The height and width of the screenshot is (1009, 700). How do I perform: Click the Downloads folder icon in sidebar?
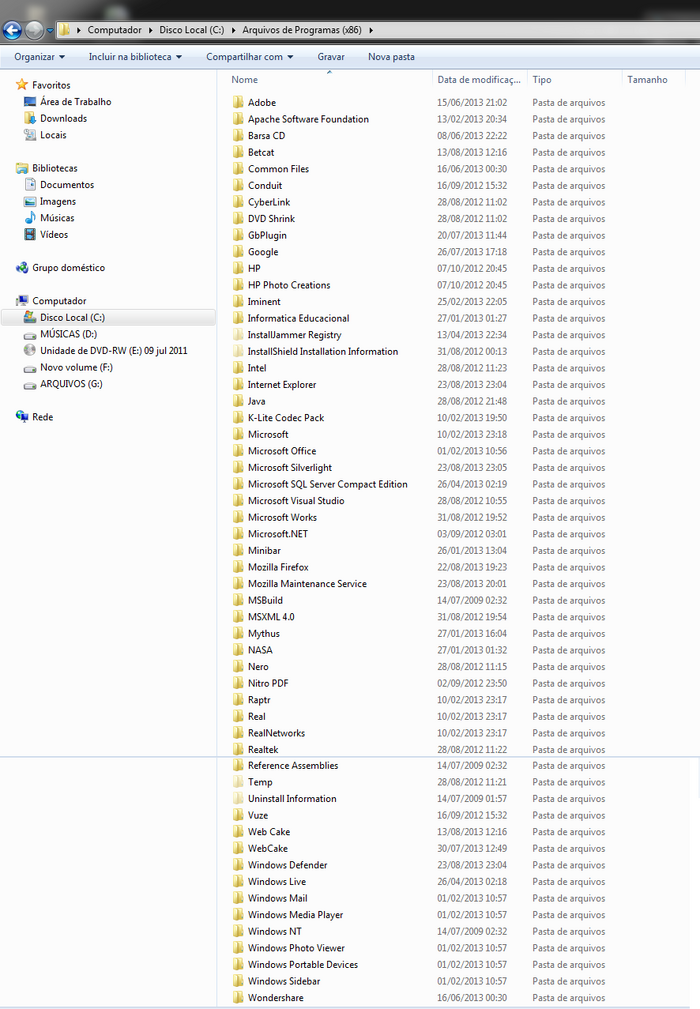[x=30, y=118]
